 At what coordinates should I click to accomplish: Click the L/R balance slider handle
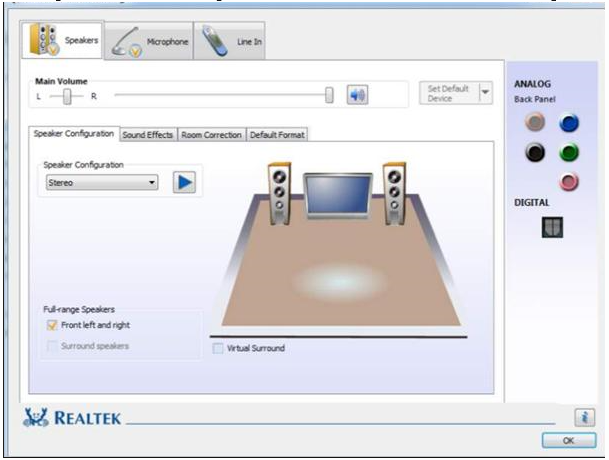pyautogui.click(x=67, y=96)
